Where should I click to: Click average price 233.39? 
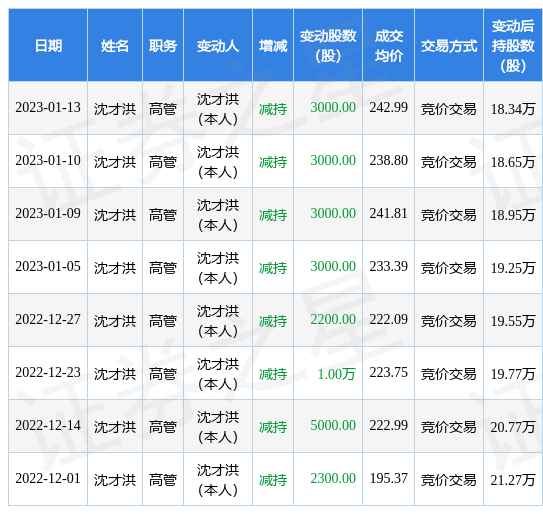[x=388, y=266]
